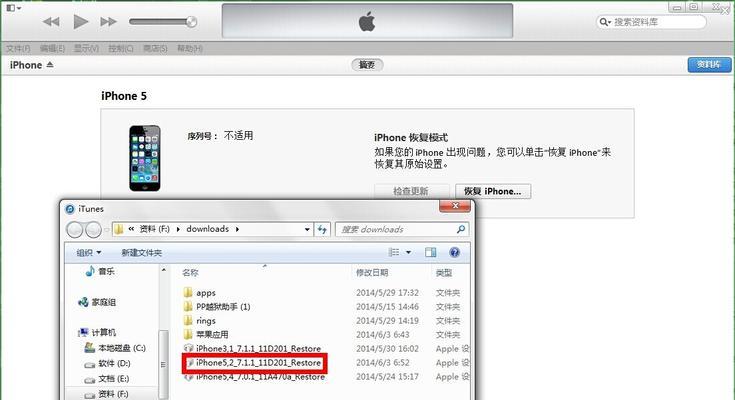Select the rings folder
This screenshot has width=735, height=400.
[x=206, y=321]
